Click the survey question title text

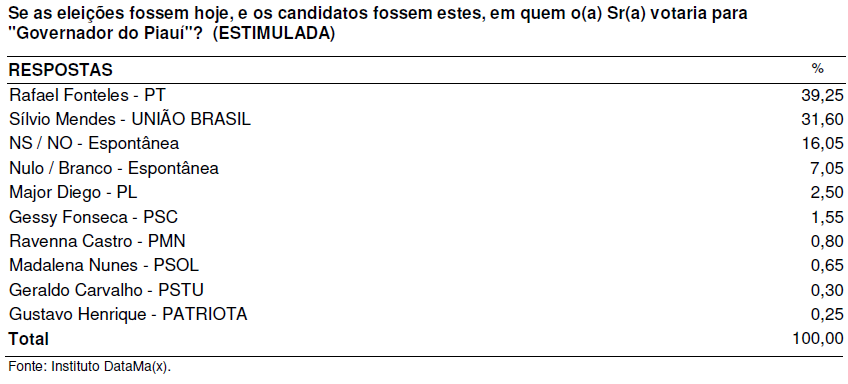(x=378, y=24)
